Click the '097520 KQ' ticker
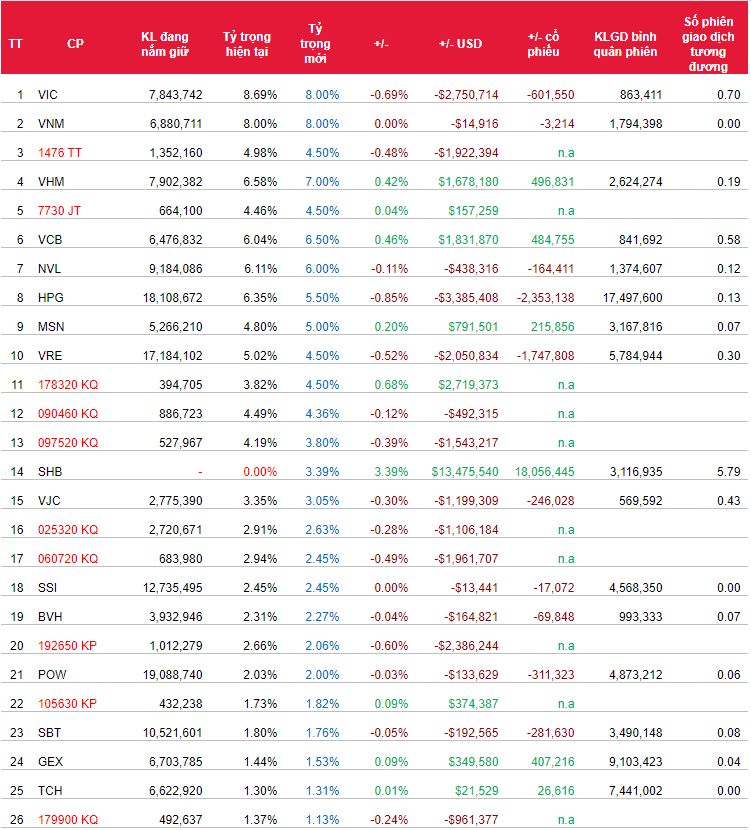 tap(68, 443)
